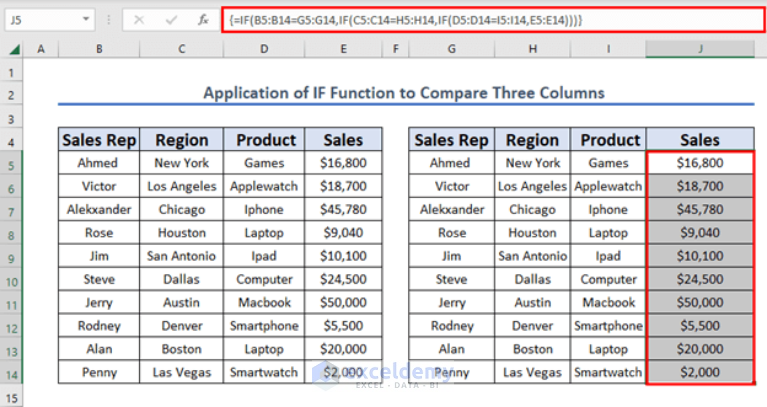The height and width of the screenshot is (407, 767).
Task: Click 'Sales Rep' header in column G
Action: pos(451,140)
